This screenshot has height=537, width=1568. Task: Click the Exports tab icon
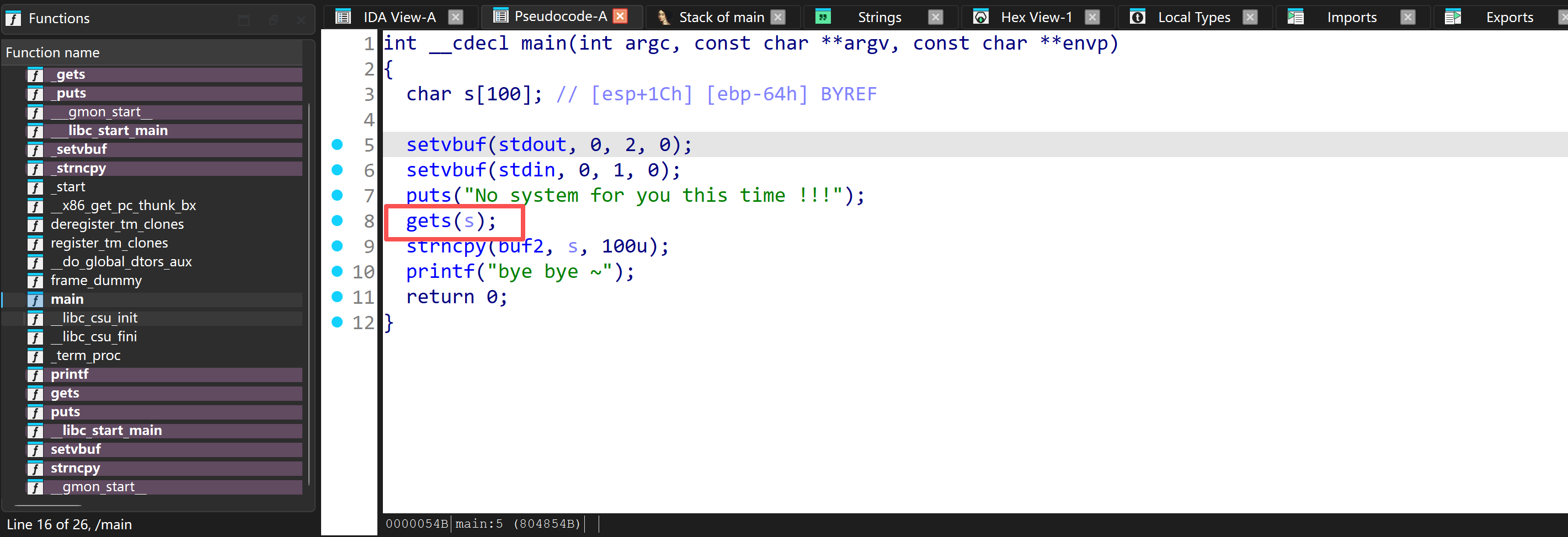tap(1453, 17)
